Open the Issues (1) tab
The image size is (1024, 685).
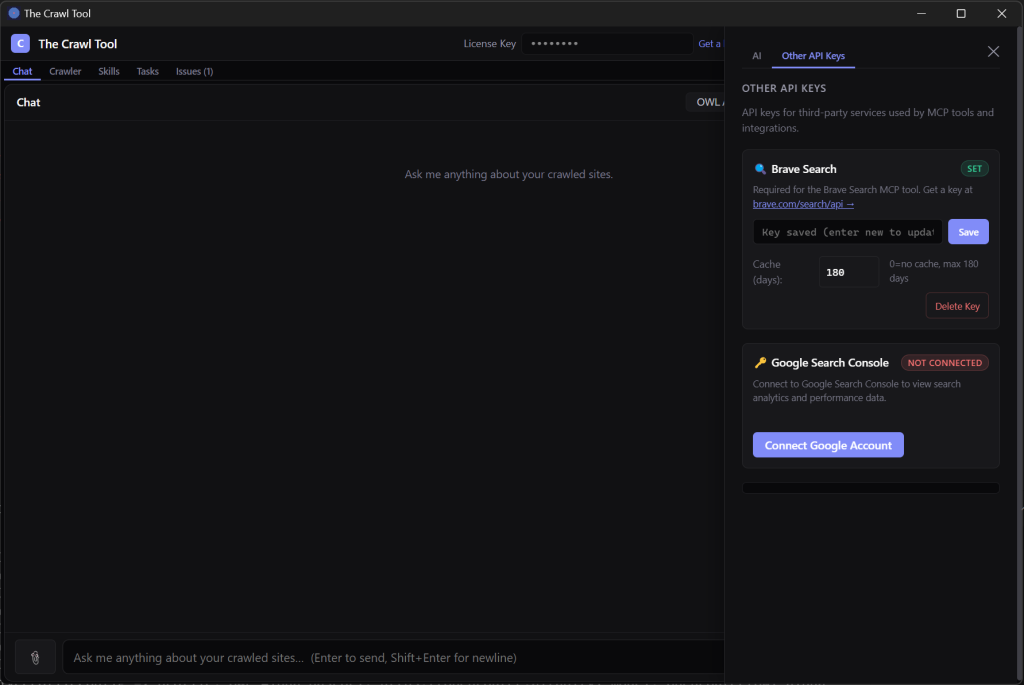point(194,71)
